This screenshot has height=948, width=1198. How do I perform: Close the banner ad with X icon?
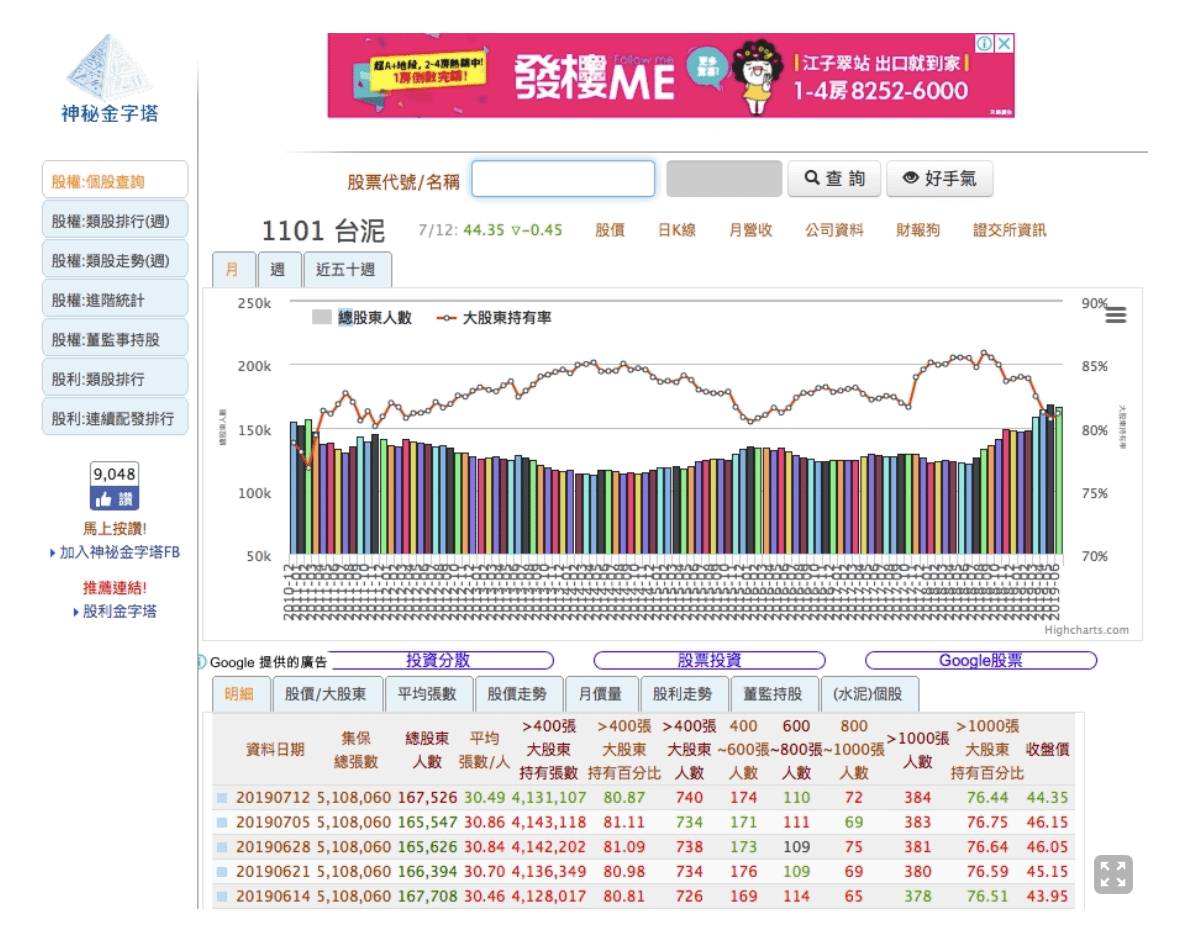coord(1004,44)
